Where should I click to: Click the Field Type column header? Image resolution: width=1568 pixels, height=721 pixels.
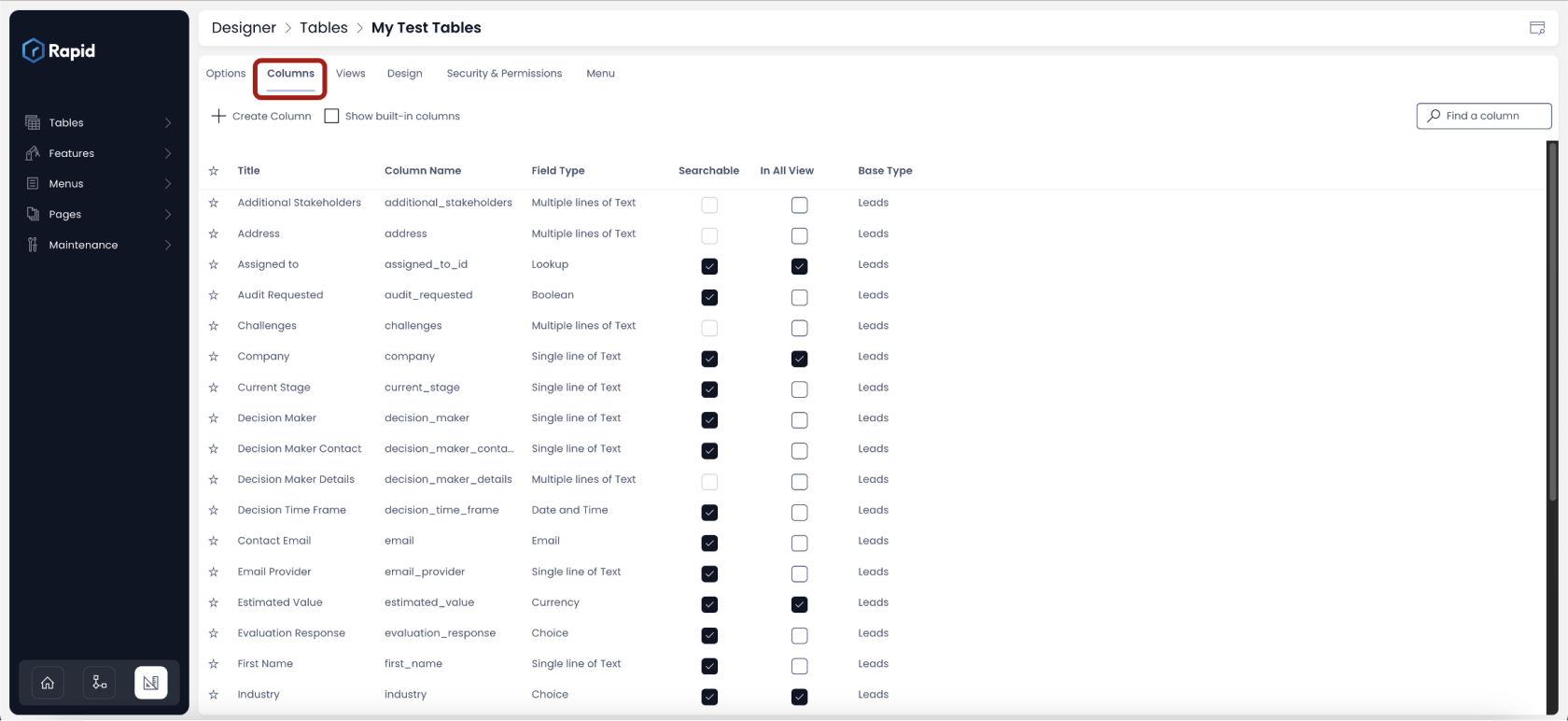pyautogui.click(x=558, y=171)
